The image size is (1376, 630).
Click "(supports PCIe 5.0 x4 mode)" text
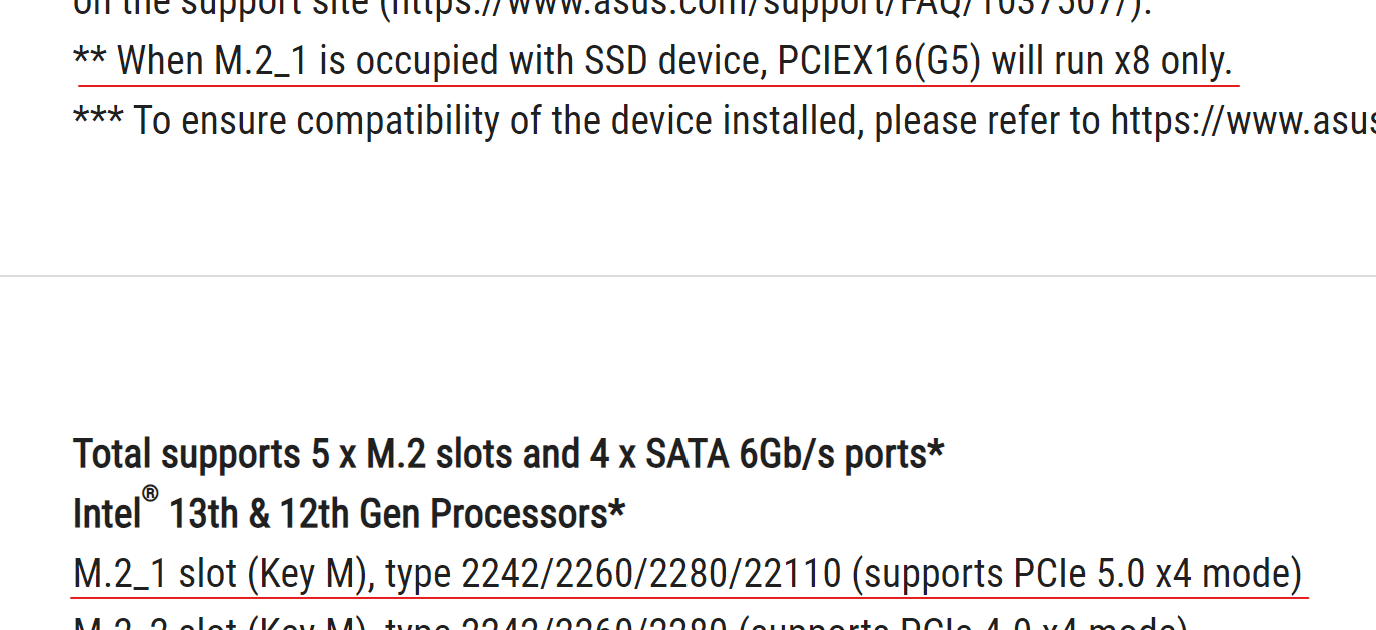pyautogui.click(x=1077, y=575)
